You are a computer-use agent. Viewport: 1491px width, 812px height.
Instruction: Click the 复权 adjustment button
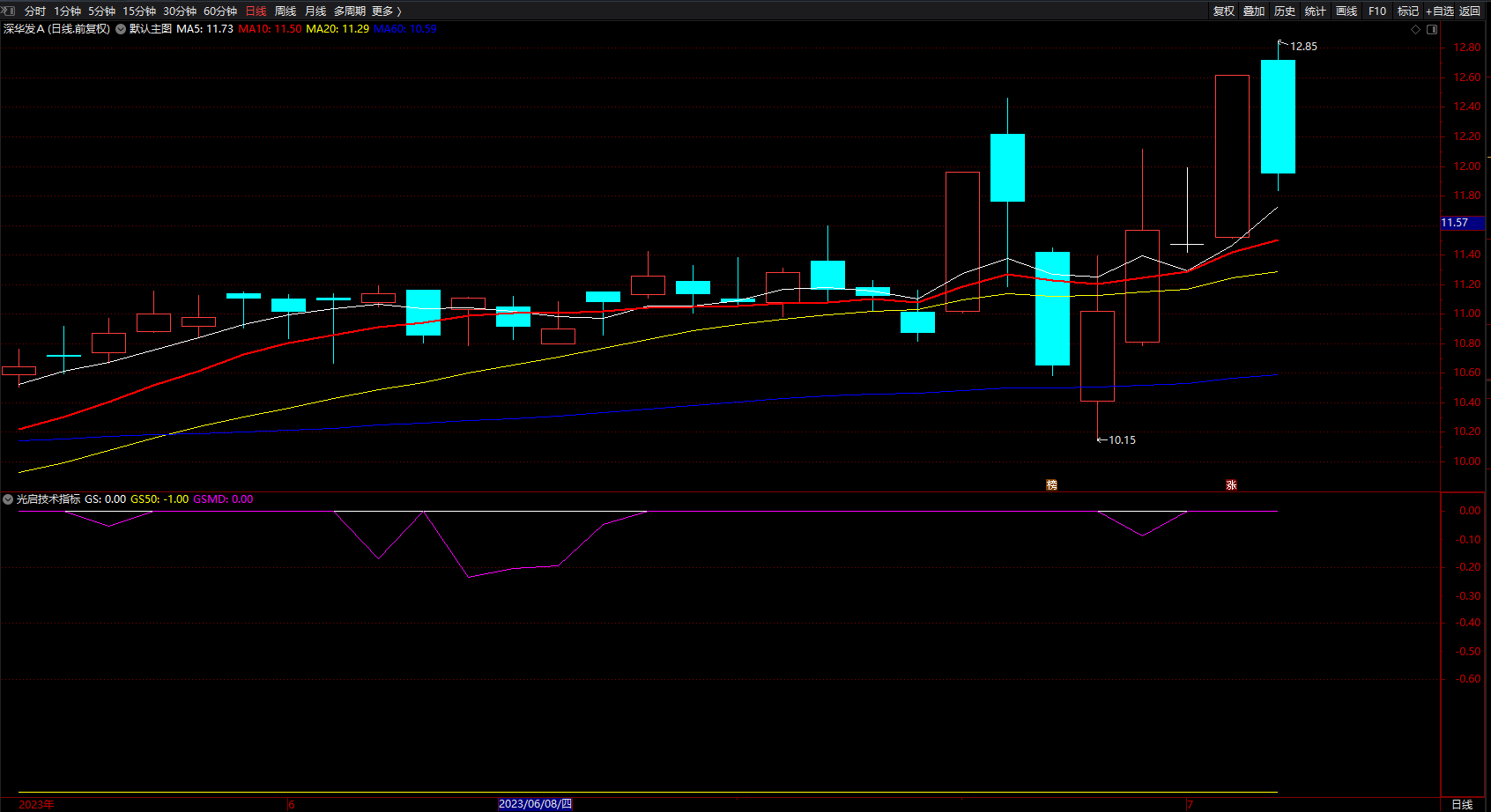click(1224, 11)
